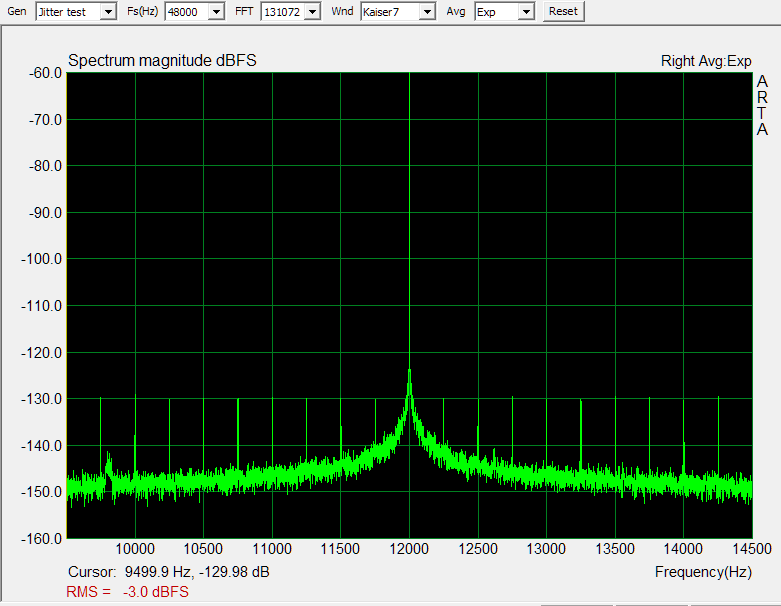The image size is (781, 606).
Task: Open the Avg averaging mode dropdown
Action: [x=526, y=11]
